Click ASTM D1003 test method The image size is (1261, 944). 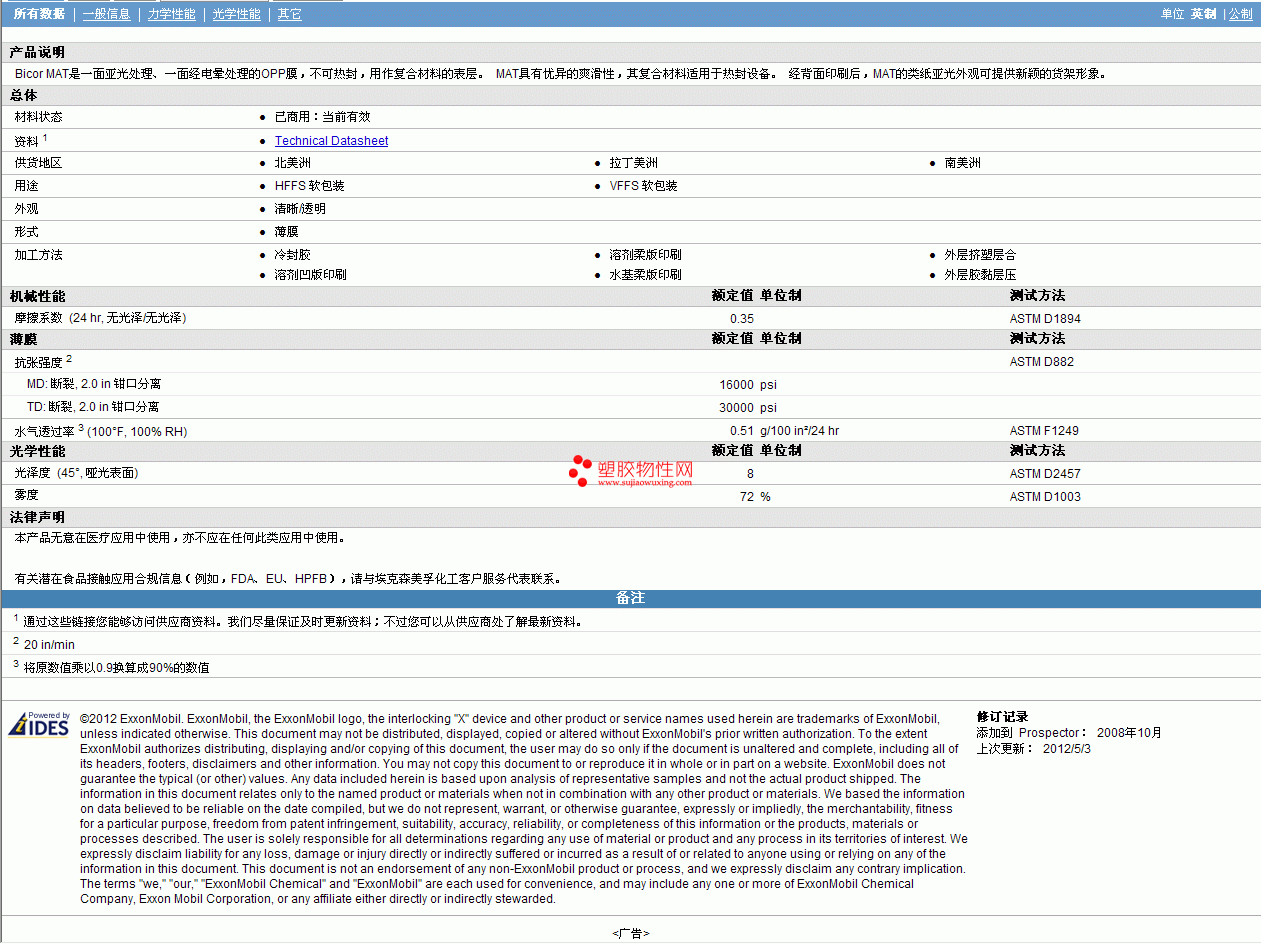point(1045,497)
